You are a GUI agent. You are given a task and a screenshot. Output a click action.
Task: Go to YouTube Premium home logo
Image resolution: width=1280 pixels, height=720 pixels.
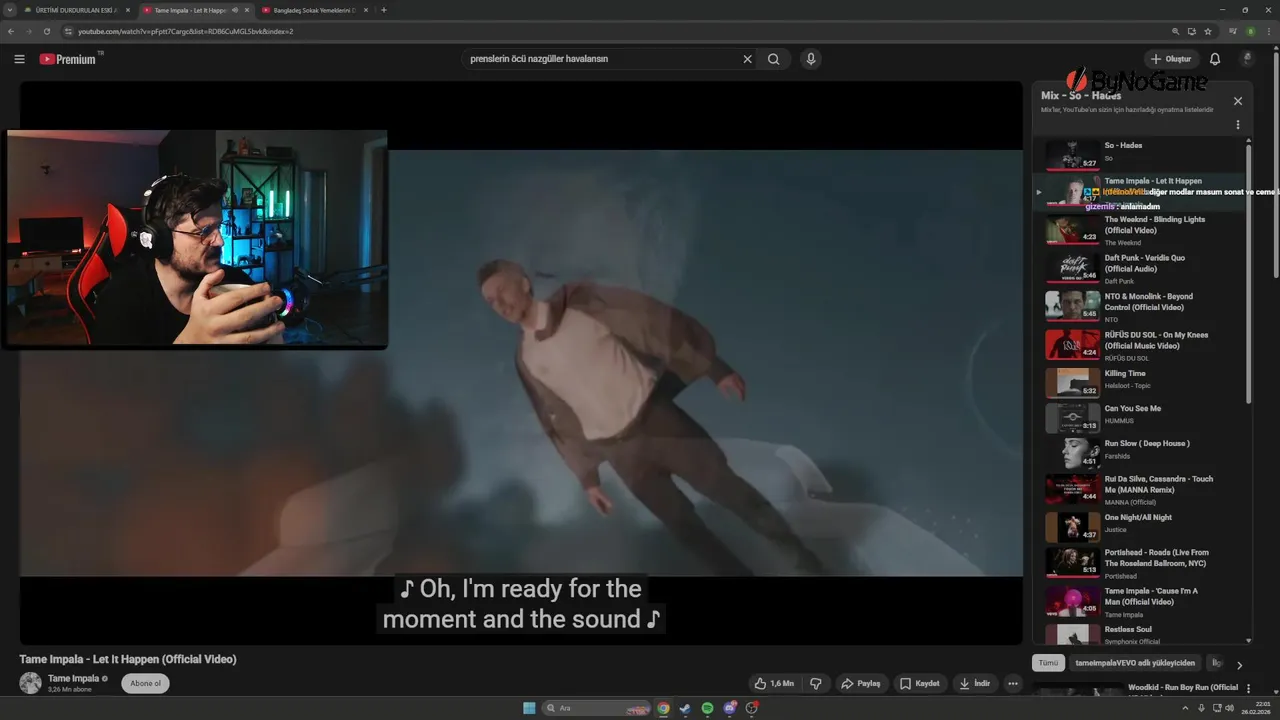click(x=70, y=59)
